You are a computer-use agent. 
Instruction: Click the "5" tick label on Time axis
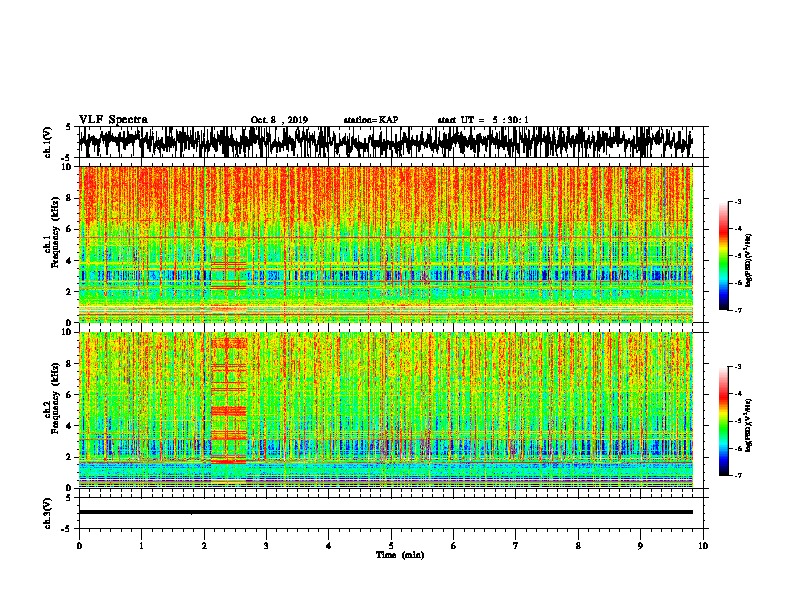[391, 546]
